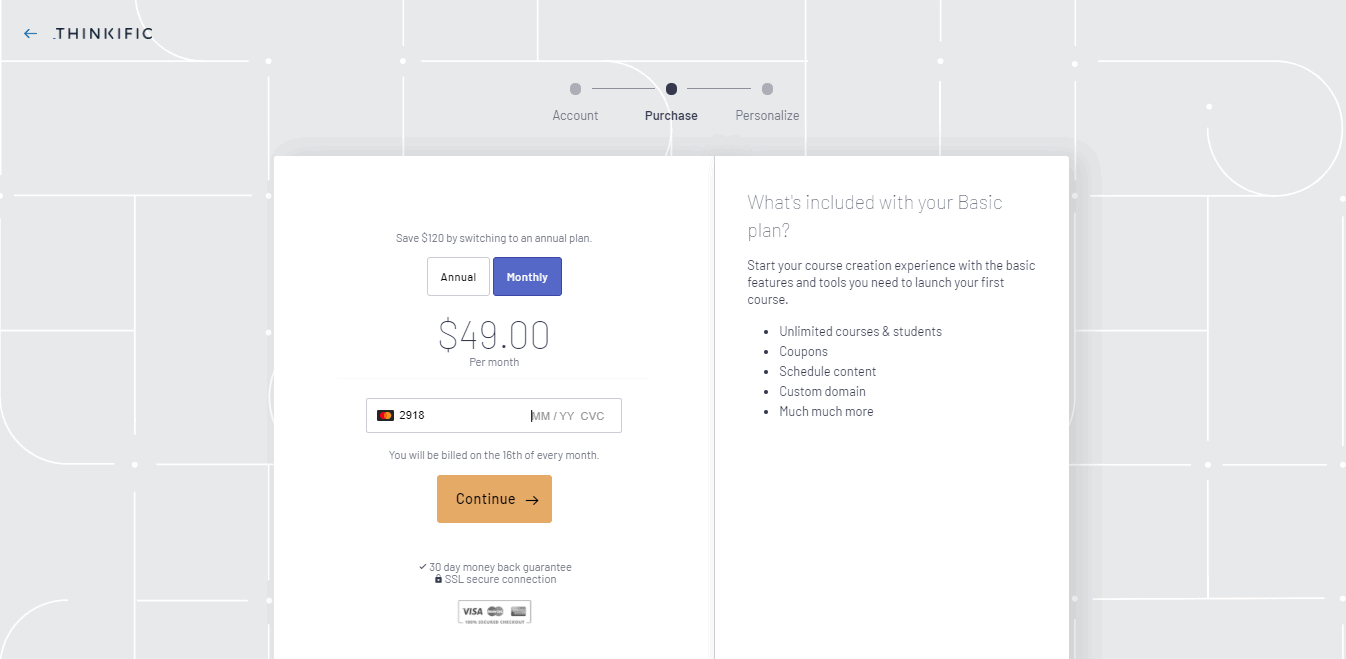1346x659 pixels.
Task: Click the Personalize step dot
Action: point(767,89)
